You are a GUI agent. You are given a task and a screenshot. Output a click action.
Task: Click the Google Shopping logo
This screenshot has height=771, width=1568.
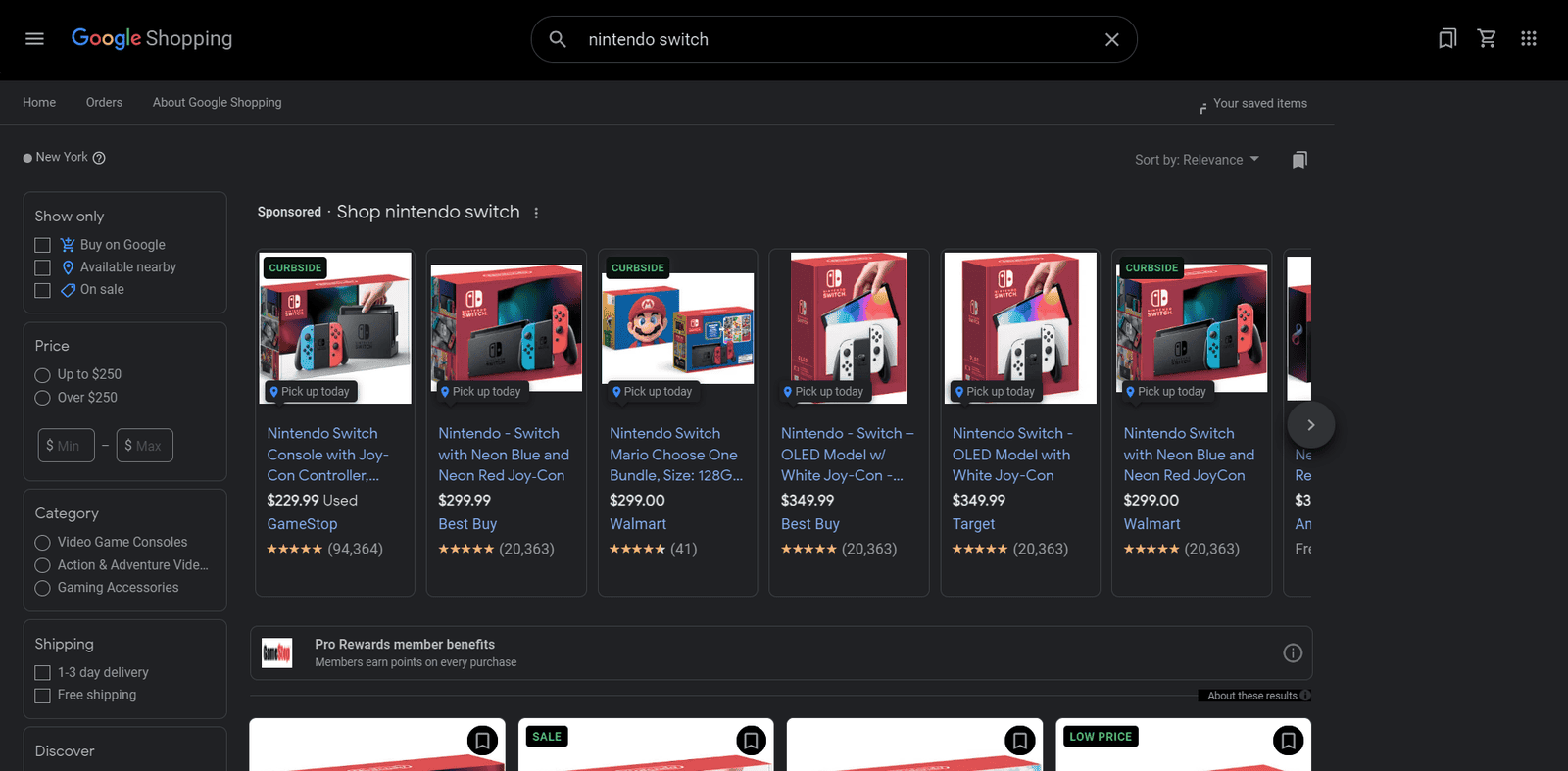pos(152,39)
